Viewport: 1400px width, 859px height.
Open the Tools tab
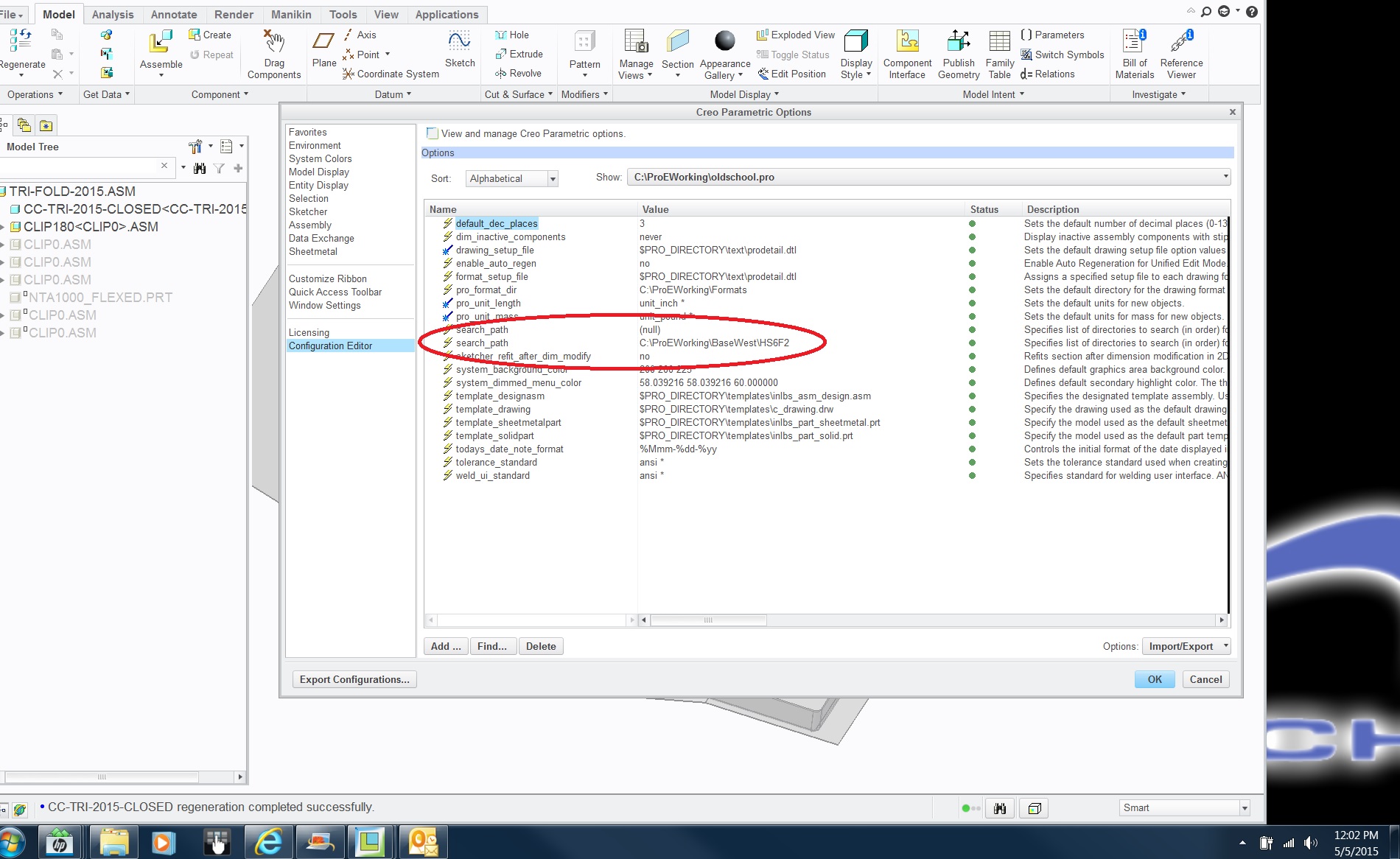point(343,14)
